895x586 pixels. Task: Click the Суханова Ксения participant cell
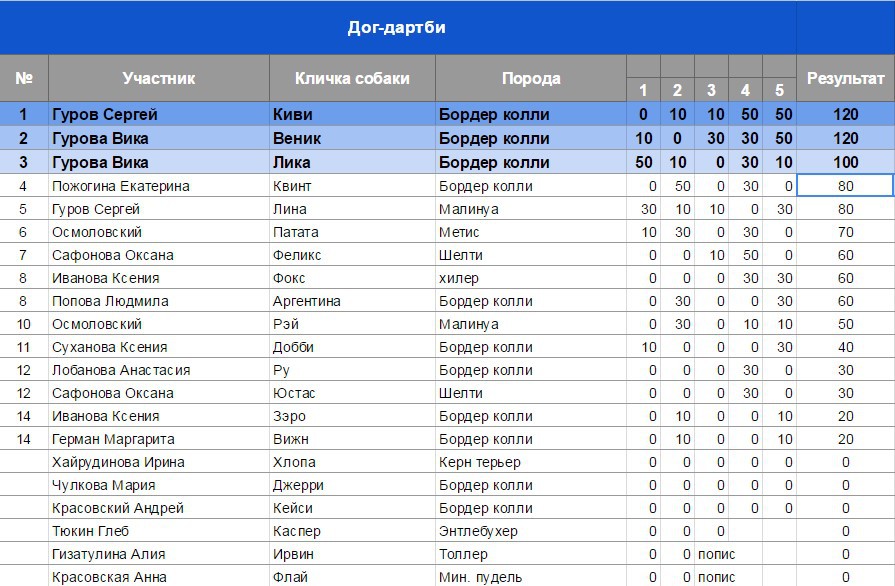tap(159, 347)
